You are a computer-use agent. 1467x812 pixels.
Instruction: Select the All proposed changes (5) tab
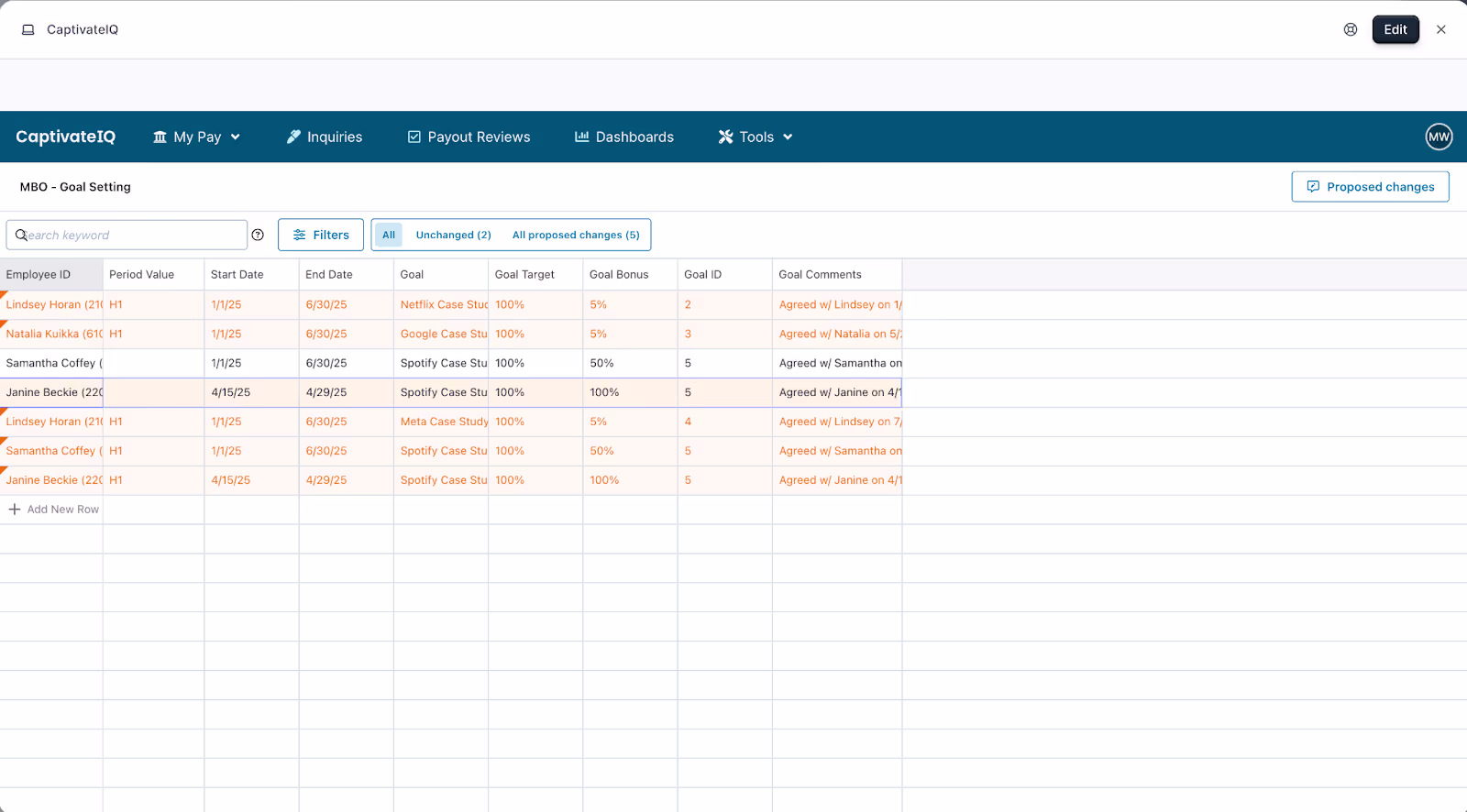click(x=576, y=235)
